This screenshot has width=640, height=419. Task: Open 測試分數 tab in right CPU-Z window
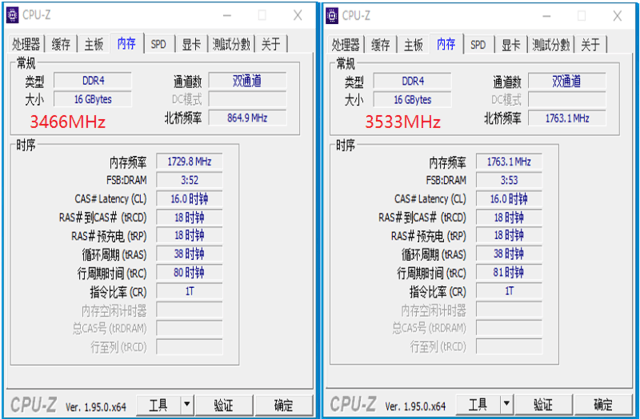(x=551, y=44)
